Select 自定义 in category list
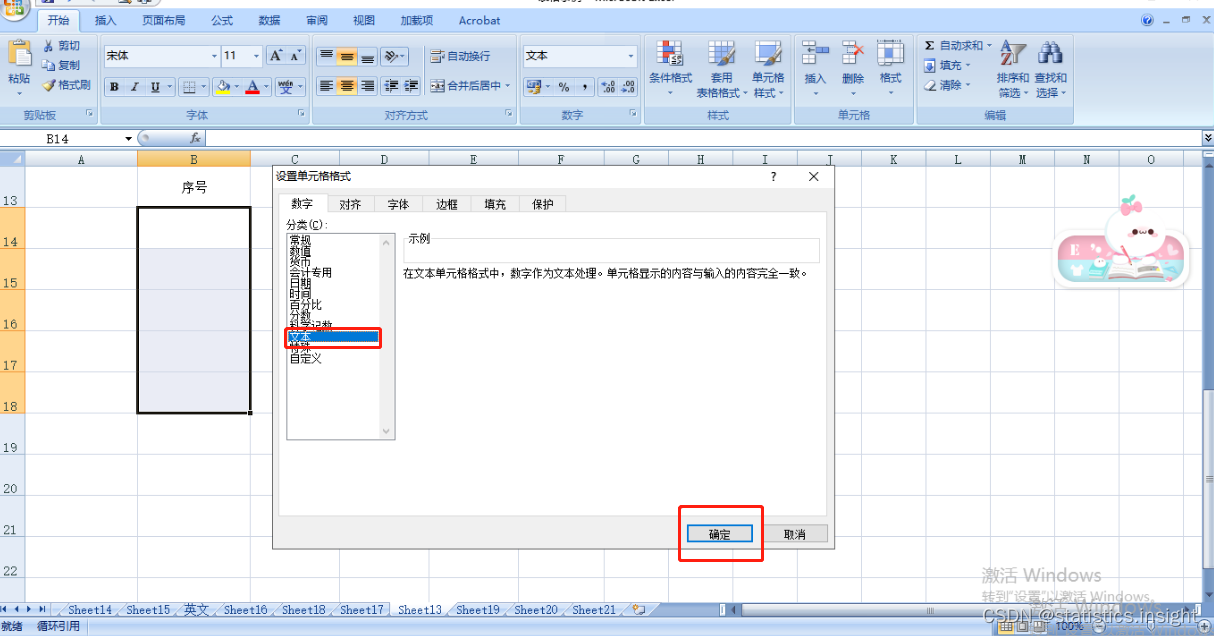The image size is (1214, 636). [306, 359]
